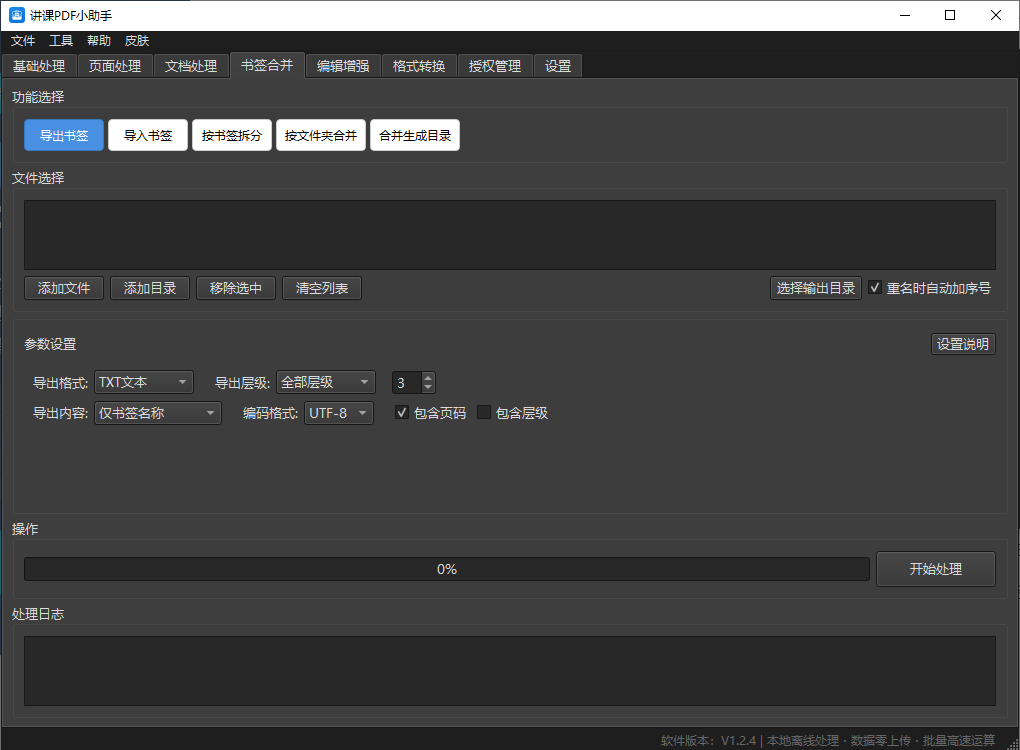Switch to the 格式转换 tab

(420, 66)
